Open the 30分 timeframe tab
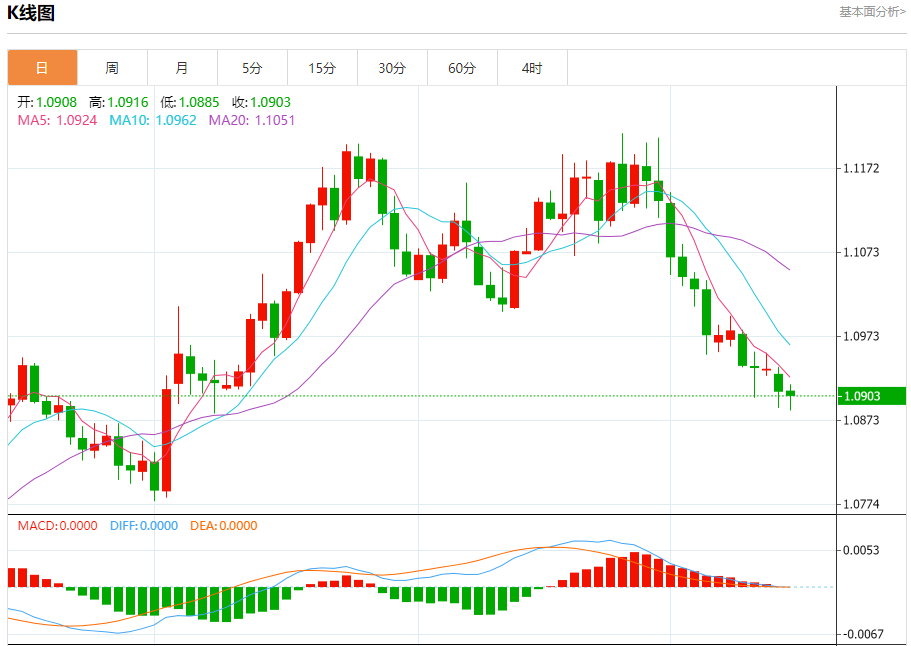This screenshot has width=911, height=646. point(392,68)
